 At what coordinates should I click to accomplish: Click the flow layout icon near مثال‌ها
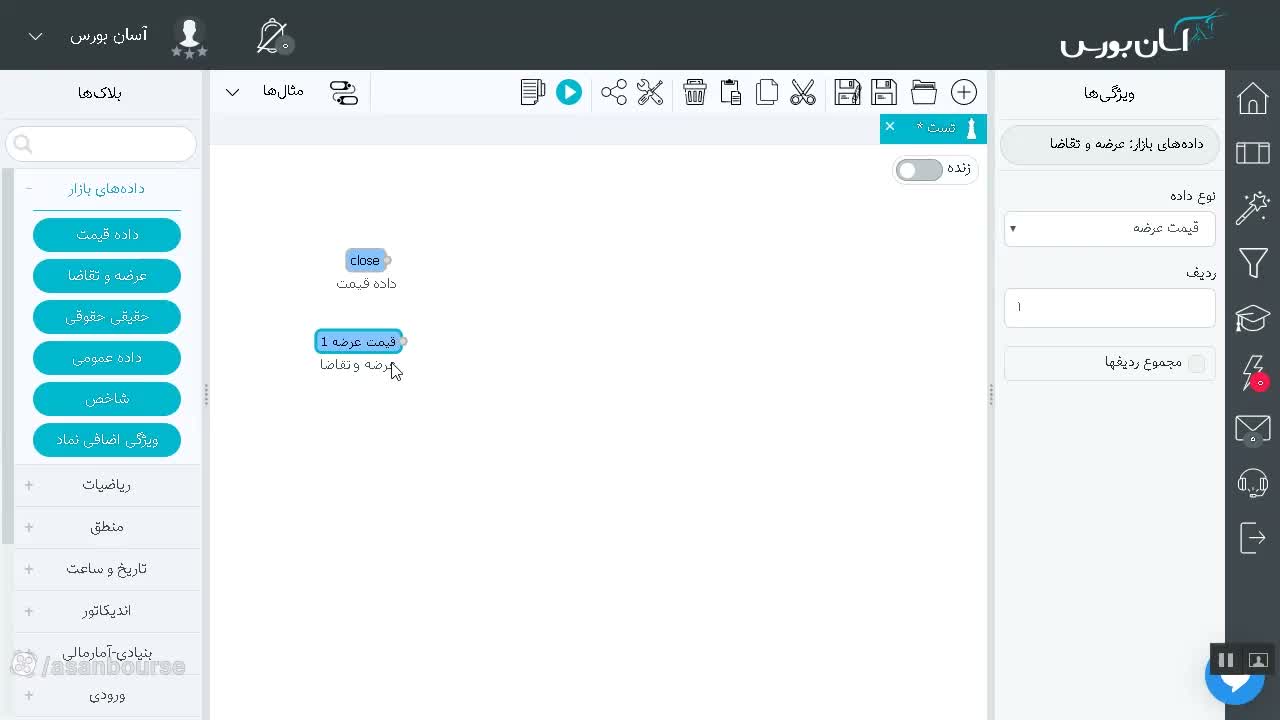(x=344, y=92)
